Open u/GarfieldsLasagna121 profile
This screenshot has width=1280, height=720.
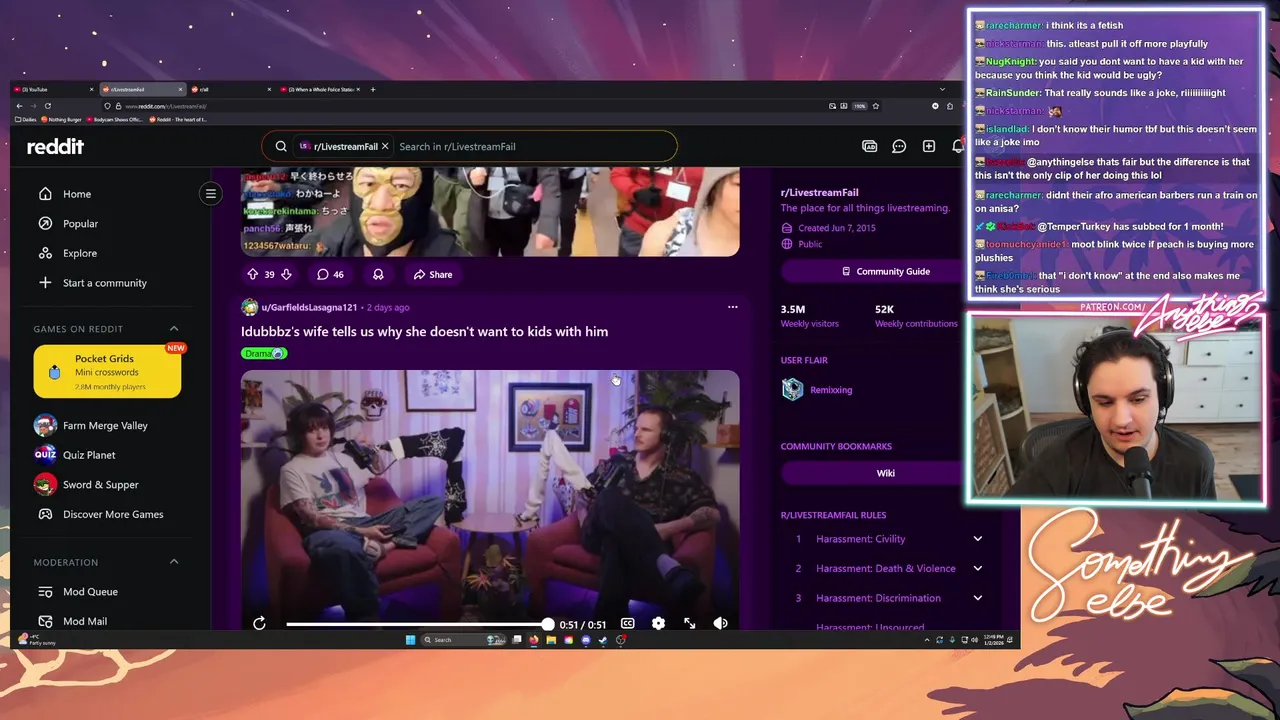pyautogui.click(x=309, y=307)
